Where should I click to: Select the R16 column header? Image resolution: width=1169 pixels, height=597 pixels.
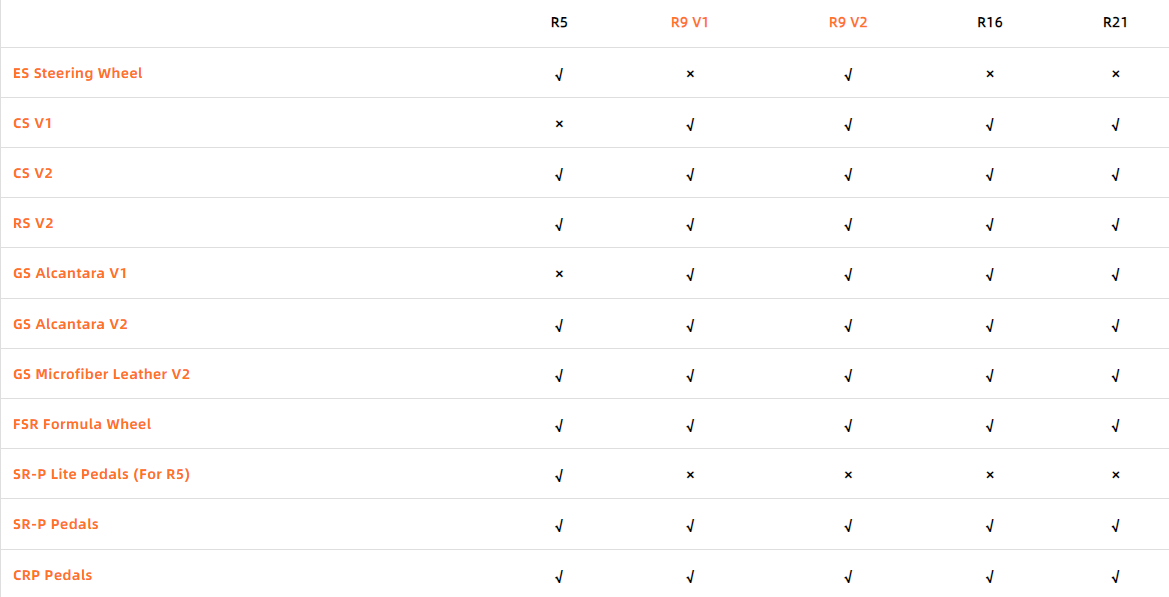(990, 22)
